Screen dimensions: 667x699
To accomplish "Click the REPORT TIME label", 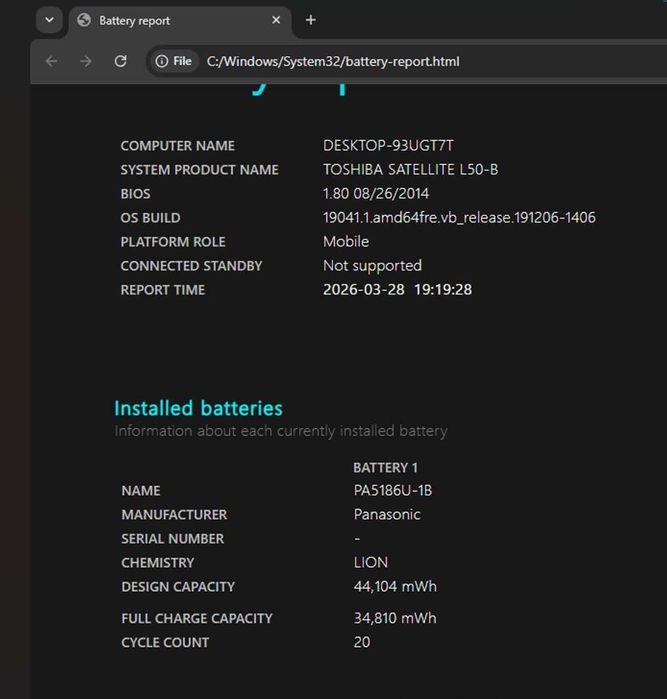I will pyautogui.click(x=163, y=290).
